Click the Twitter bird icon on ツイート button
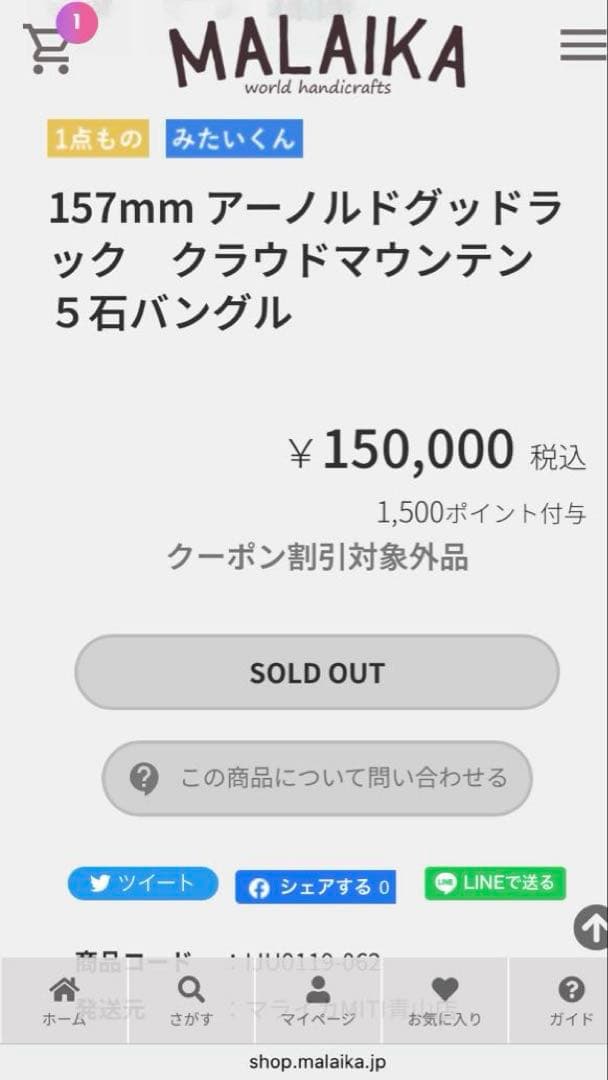The height and width of the screenshot is (1080, 608). [x=100, y=883]
